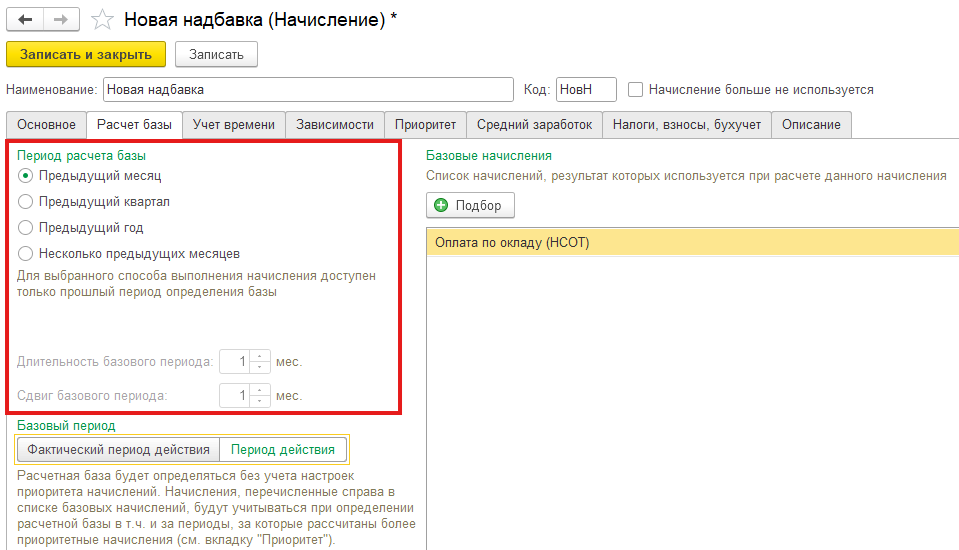Click Длительность базового периода value field
The image size is (959, 550).
click(x=235, y=362)
